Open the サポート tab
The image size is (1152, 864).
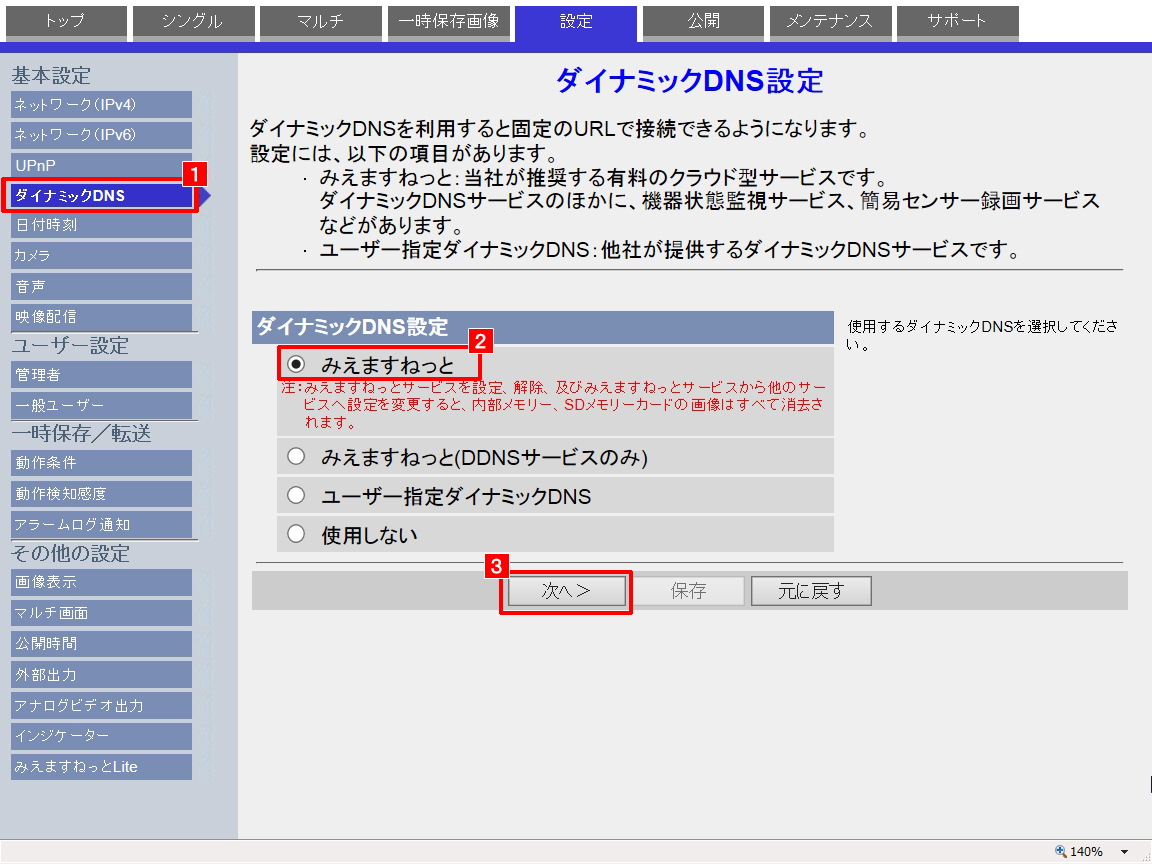pos(957,21)
